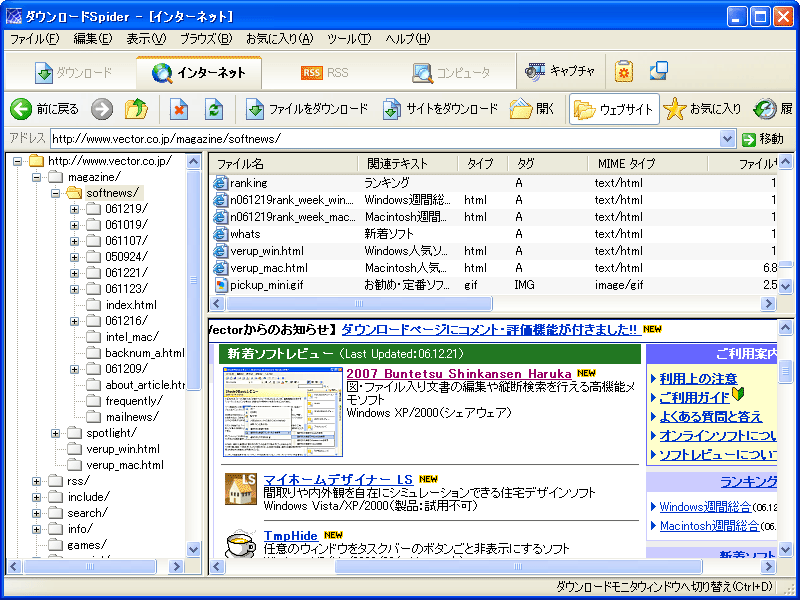The height and width of the screenshot is (600, 800).
Task: Click the TmpHide coffee cup icon
Action: pos(241,544)
